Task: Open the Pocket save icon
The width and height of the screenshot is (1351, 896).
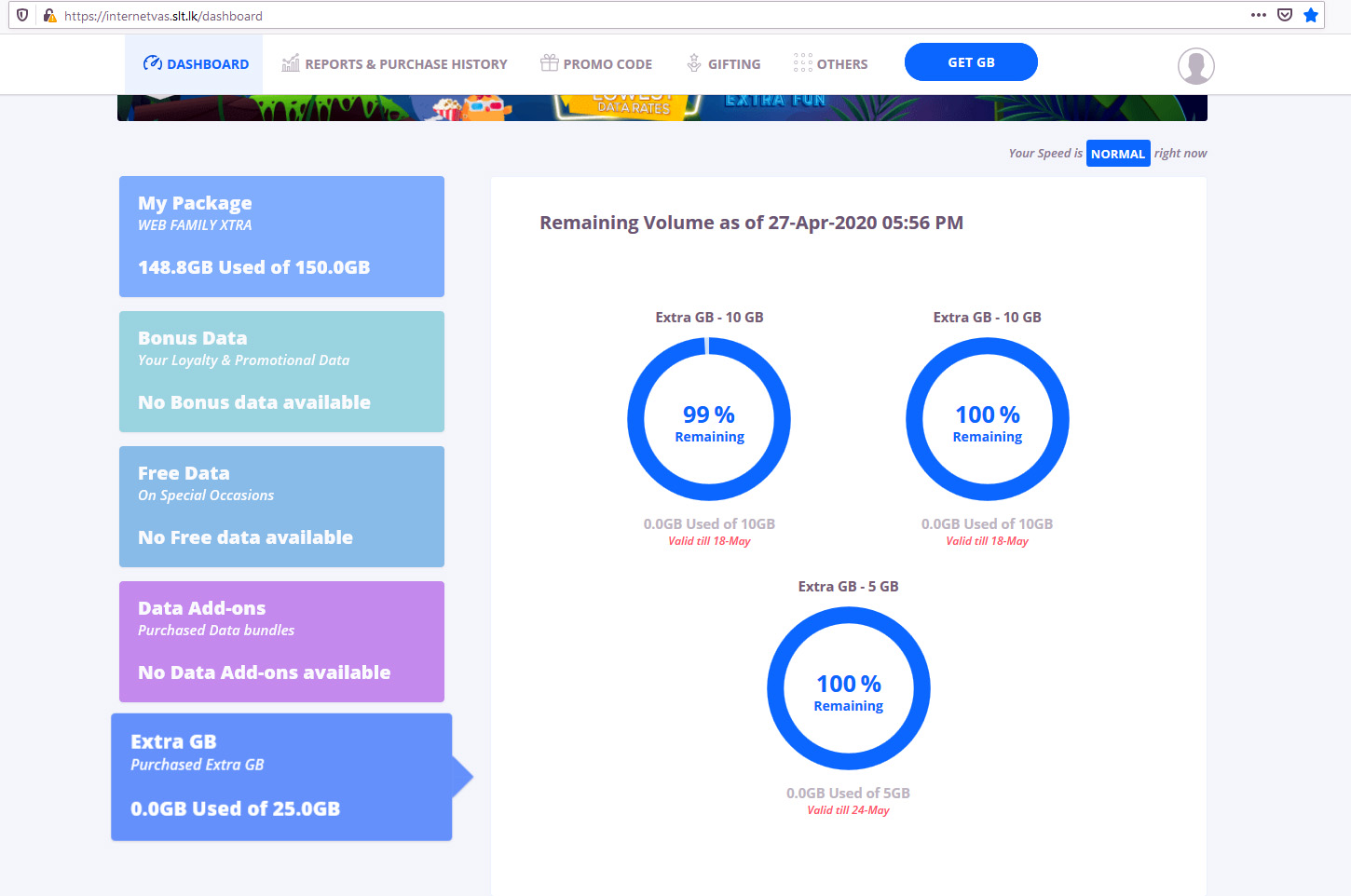Action: tap(1285, 15)
